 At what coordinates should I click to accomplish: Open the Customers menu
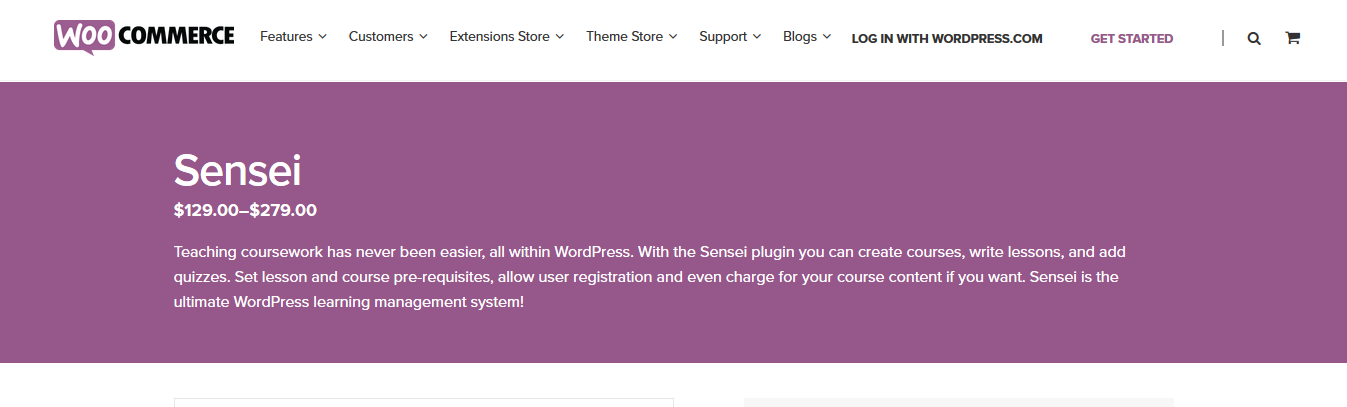(x=388, y=36)
